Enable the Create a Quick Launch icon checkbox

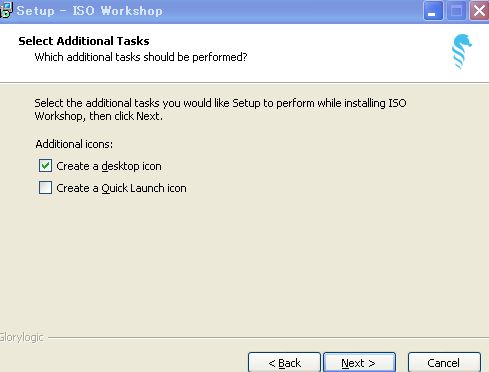point(45,188)
